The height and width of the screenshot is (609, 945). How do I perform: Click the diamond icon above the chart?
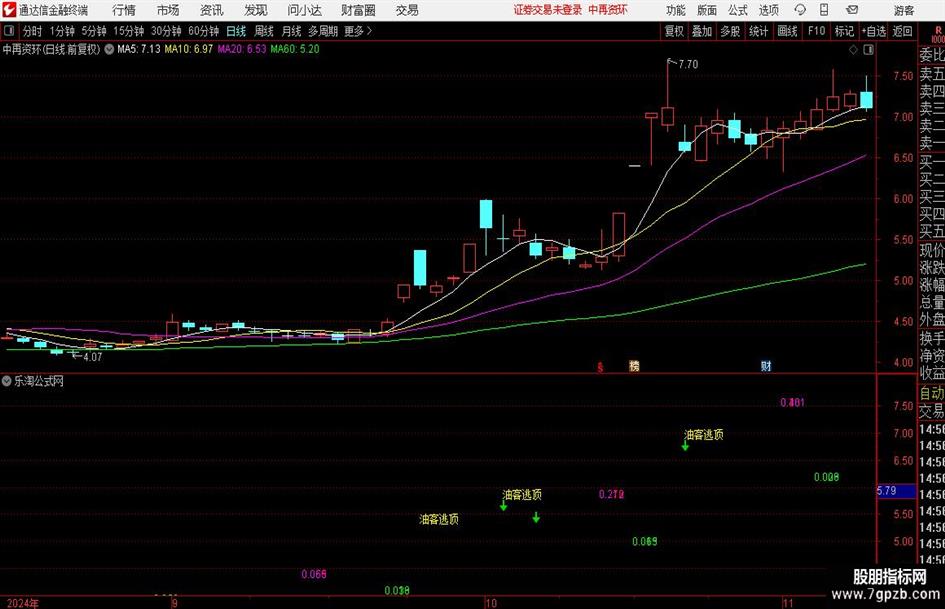point(853,50)
